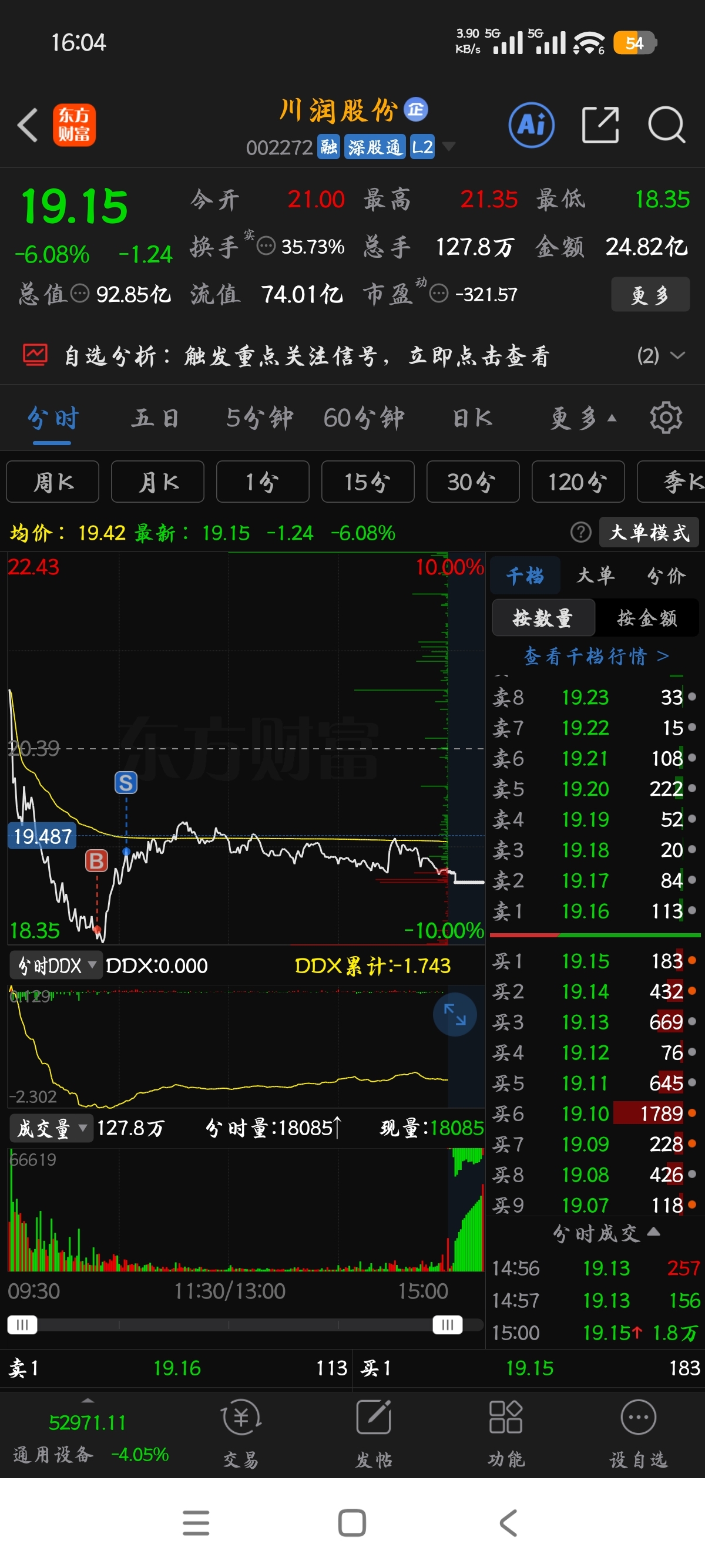Tap the 深股通 tag

(x=375, y=147)
